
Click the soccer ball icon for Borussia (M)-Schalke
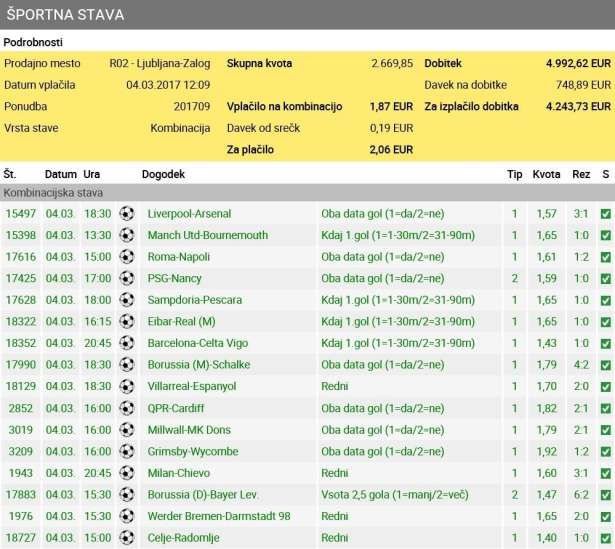(127, 364)
